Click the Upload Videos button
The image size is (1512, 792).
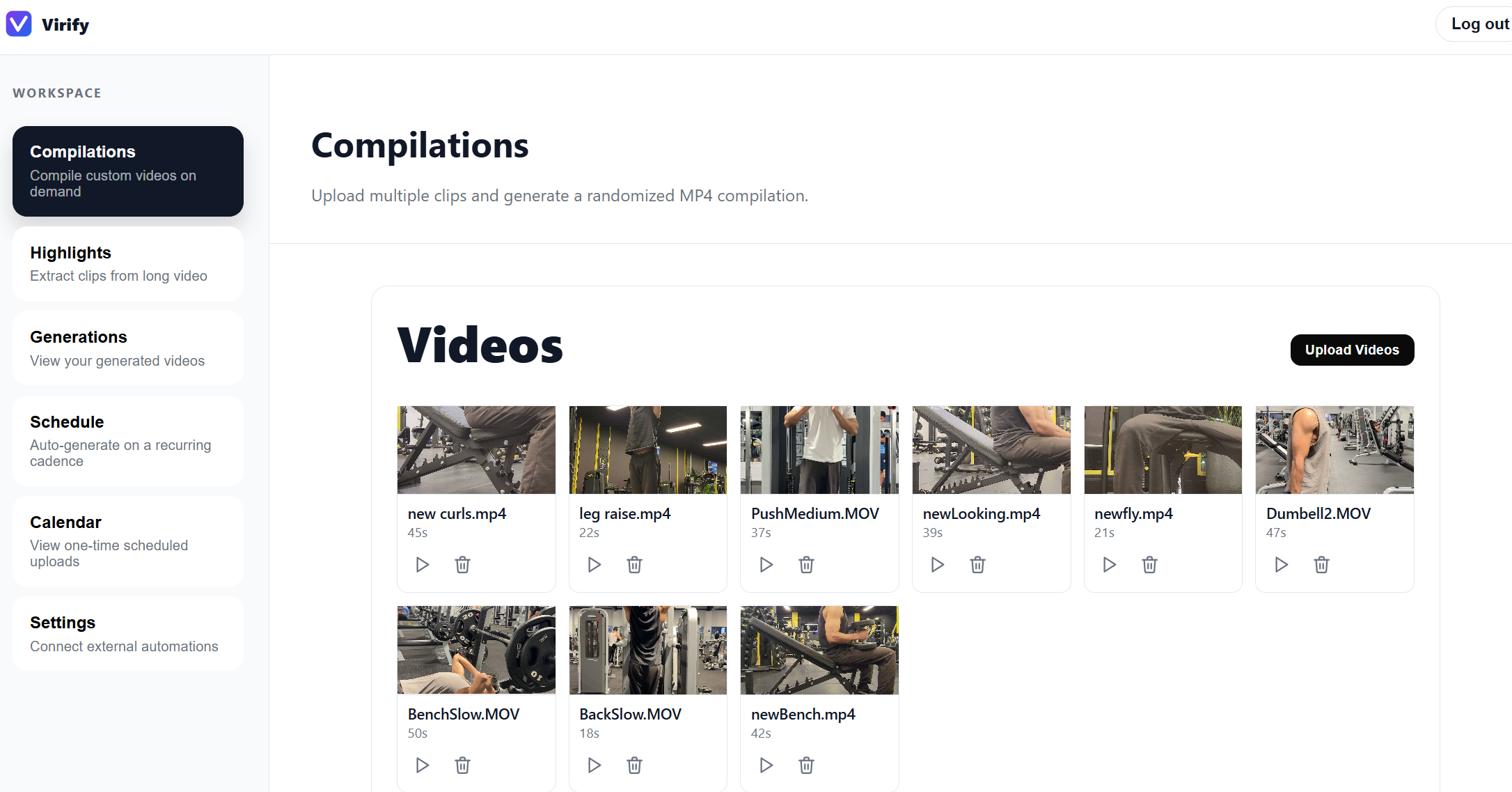click(x=1351, y=350)
